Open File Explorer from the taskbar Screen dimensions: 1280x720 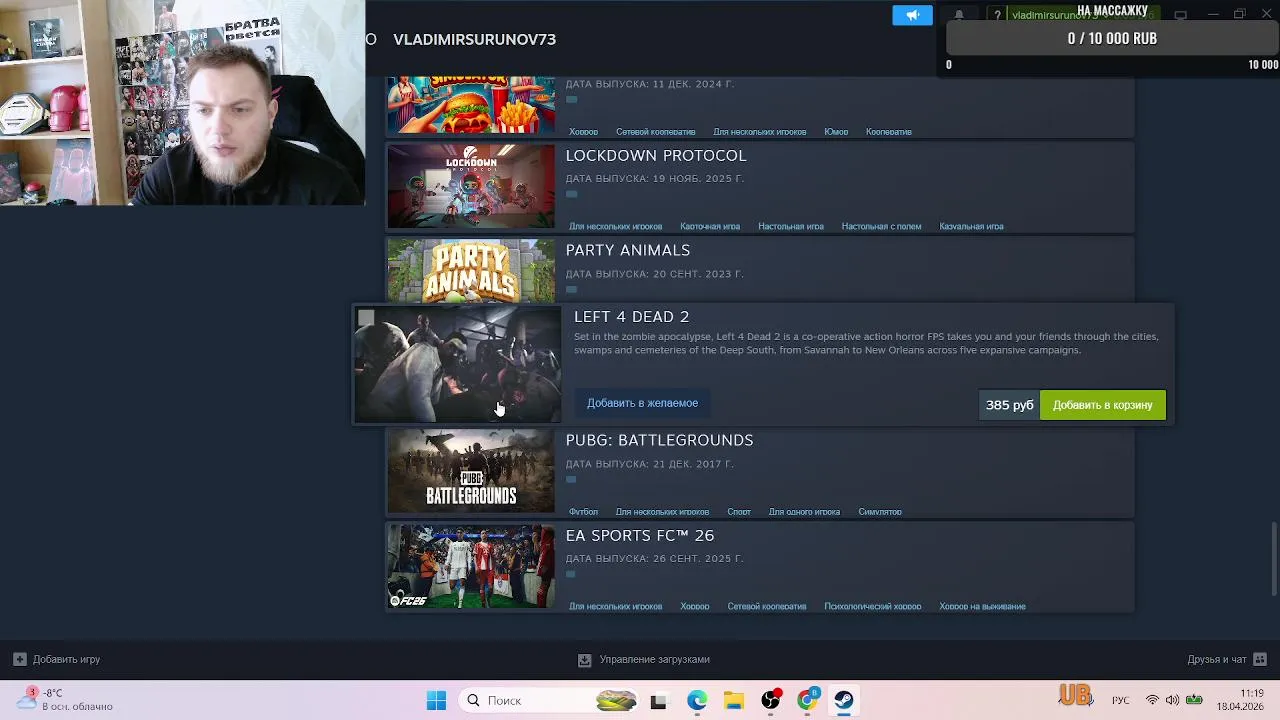(734, 701)
